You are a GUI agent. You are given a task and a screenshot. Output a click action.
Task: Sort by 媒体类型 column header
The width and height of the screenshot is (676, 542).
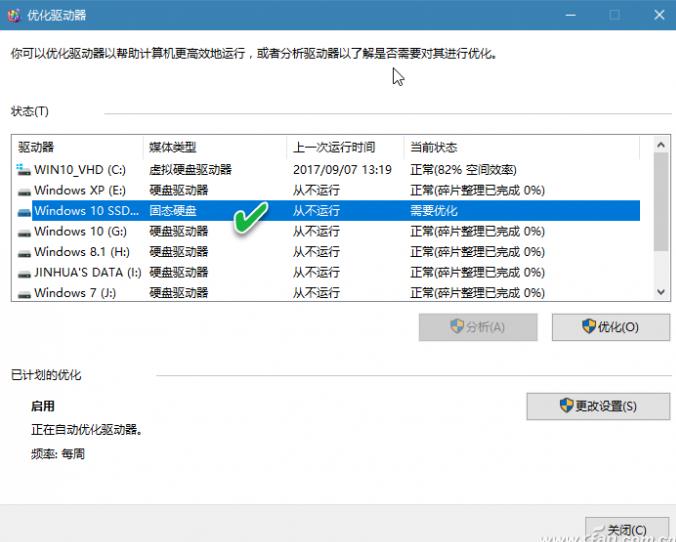click(x=215, y=147)
